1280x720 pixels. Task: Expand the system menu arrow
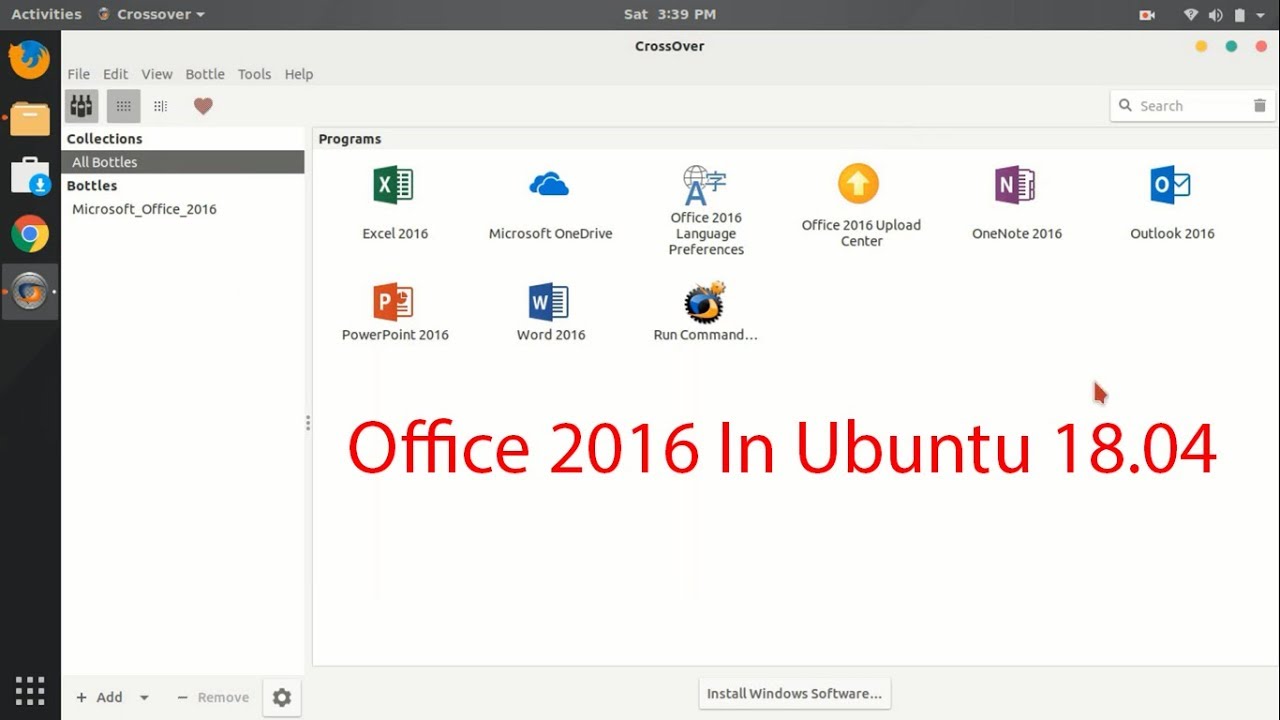pos(1262,14)
